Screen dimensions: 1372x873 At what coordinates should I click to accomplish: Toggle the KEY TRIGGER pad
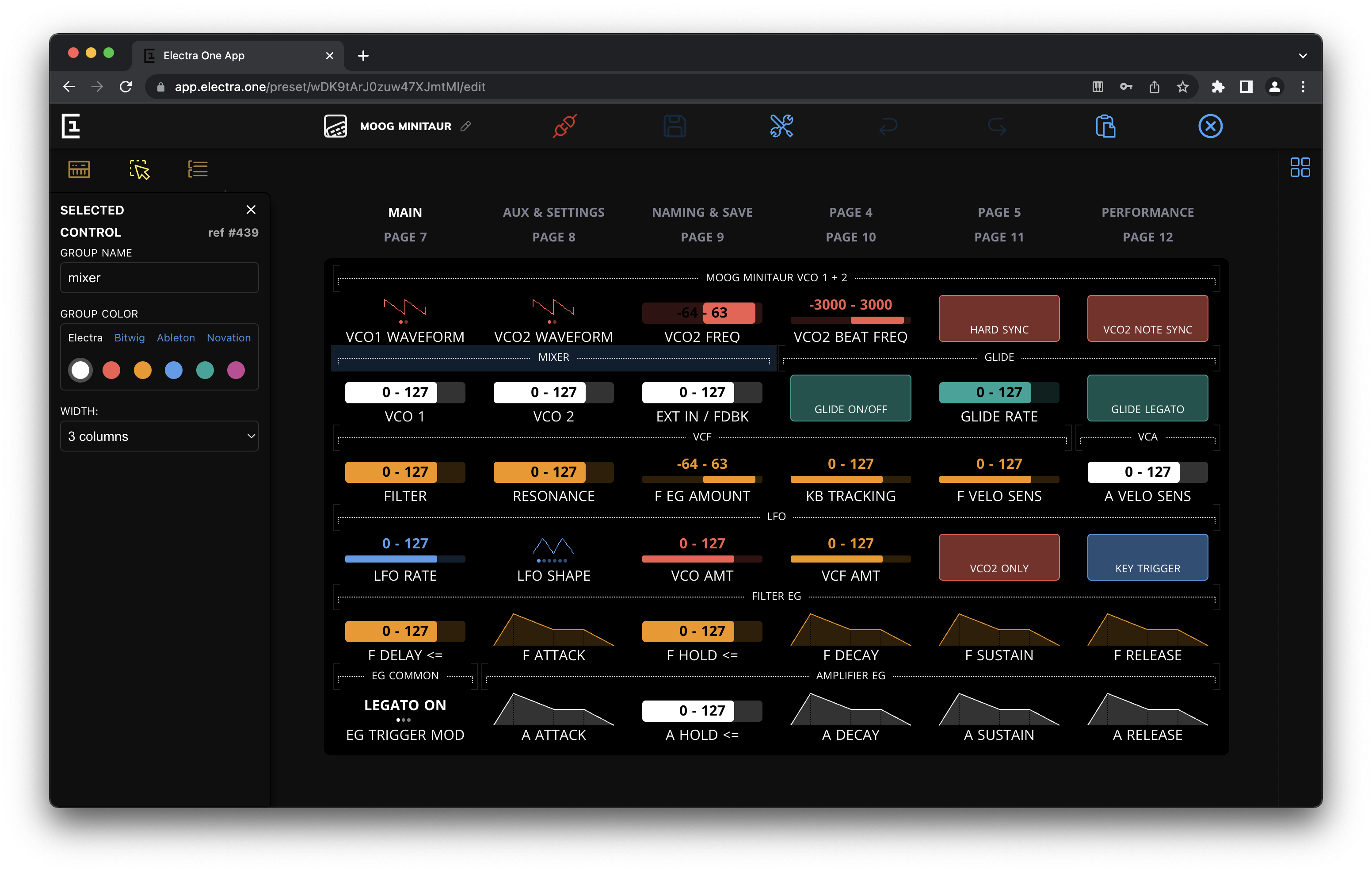[x=1147, y=557]
